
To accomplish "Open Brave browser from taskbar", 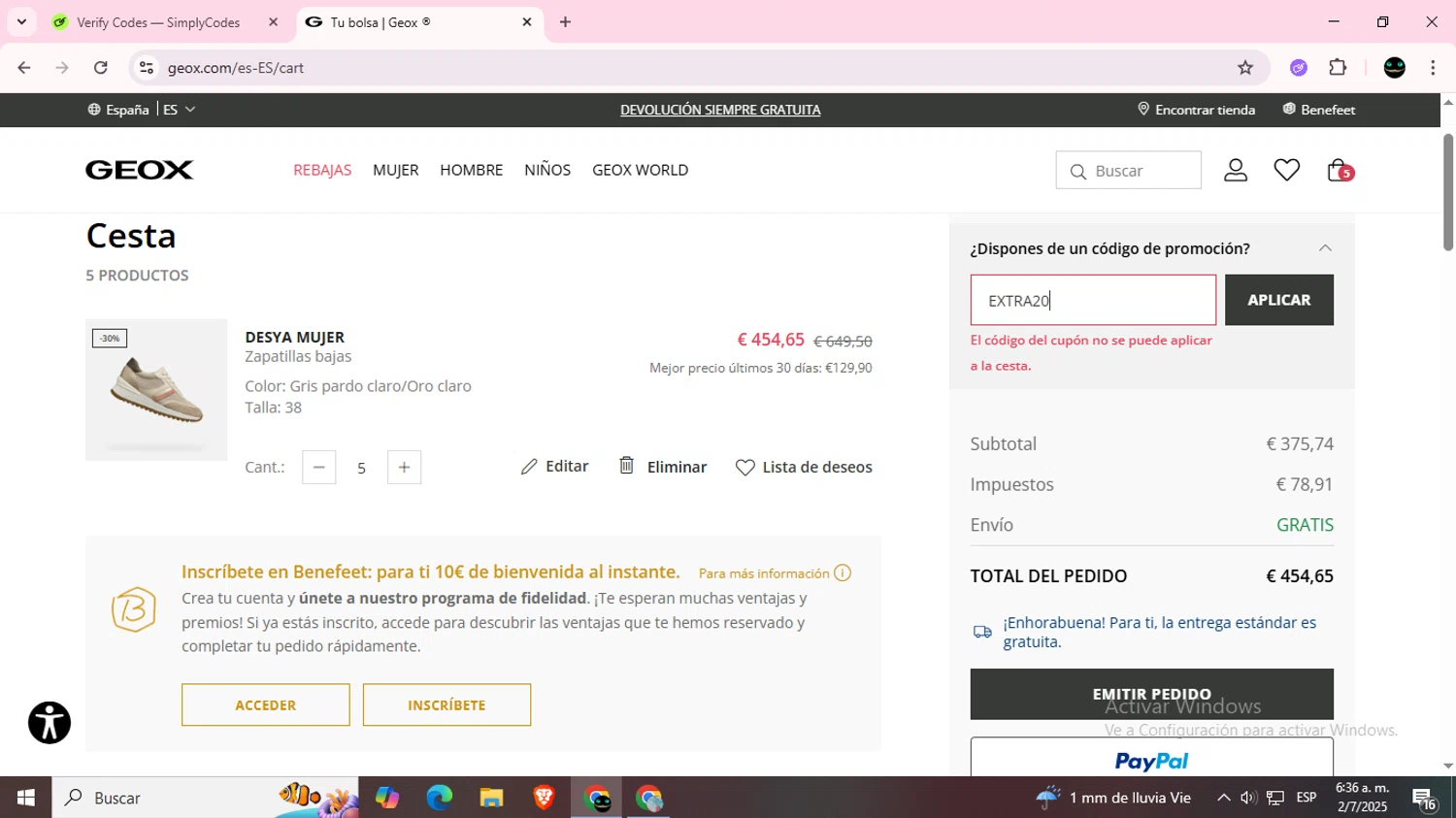I will [544, 798].
